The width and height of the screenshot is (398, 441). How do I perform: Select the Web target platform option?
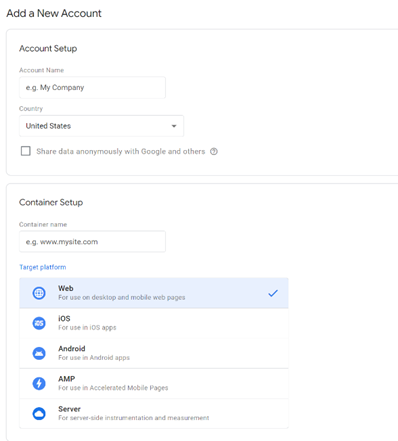pyautogui.click(x=154, y=293)
